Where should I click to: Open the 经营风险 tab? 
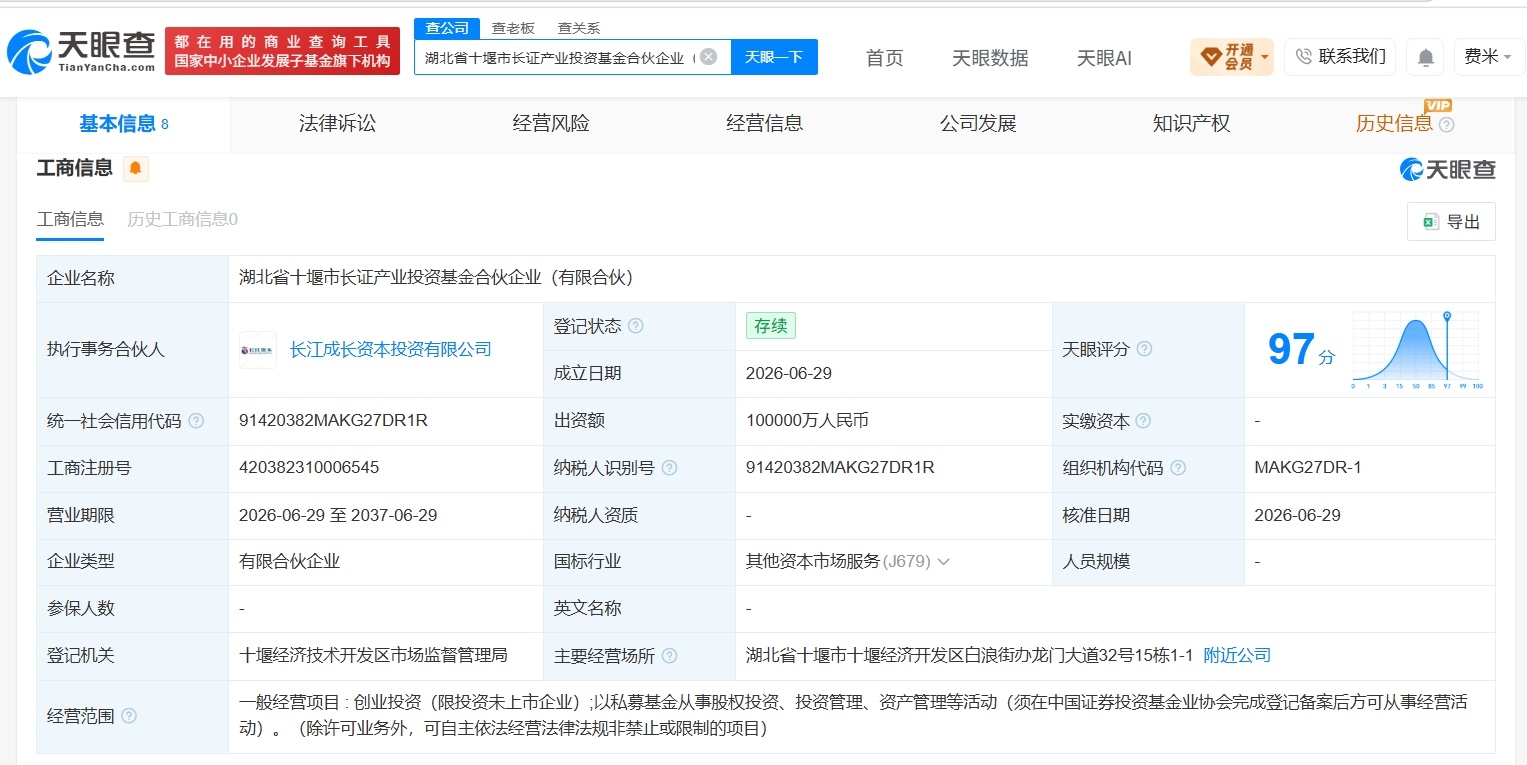click(551, 124)
